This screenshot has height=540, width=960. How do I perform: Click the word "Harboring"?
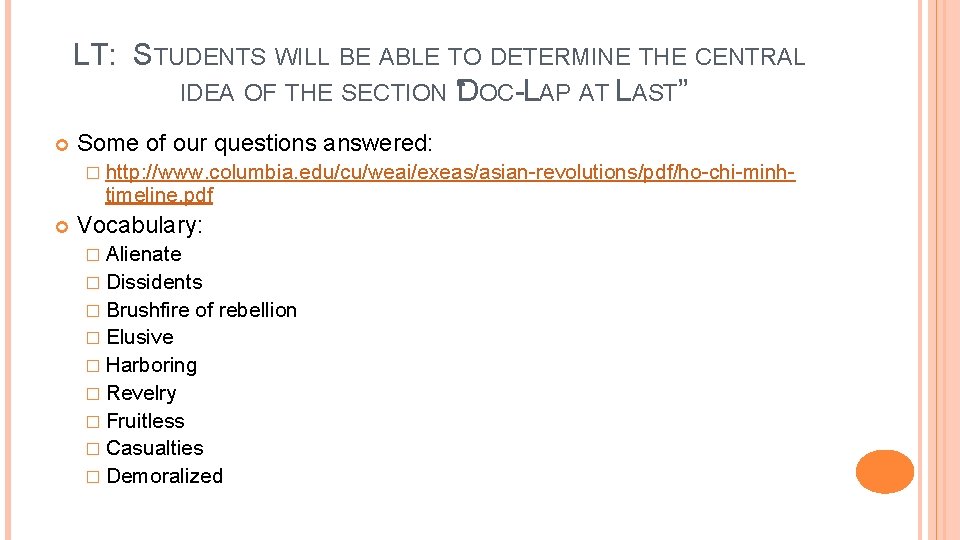coord(151,365)
